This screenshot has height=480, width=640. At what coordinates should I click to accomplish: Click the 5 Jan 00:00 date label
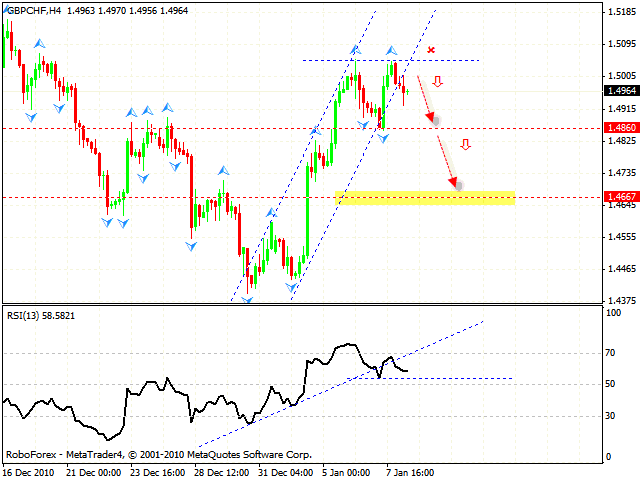coord(347,473)
